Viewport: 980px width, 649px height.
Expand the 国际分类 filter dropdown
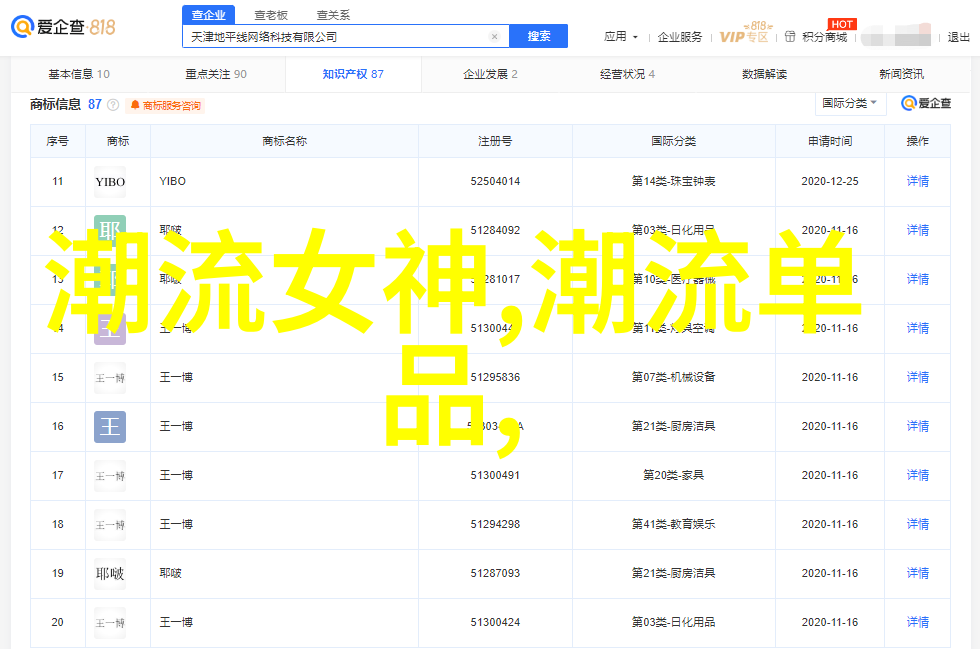tap(850, 103)
